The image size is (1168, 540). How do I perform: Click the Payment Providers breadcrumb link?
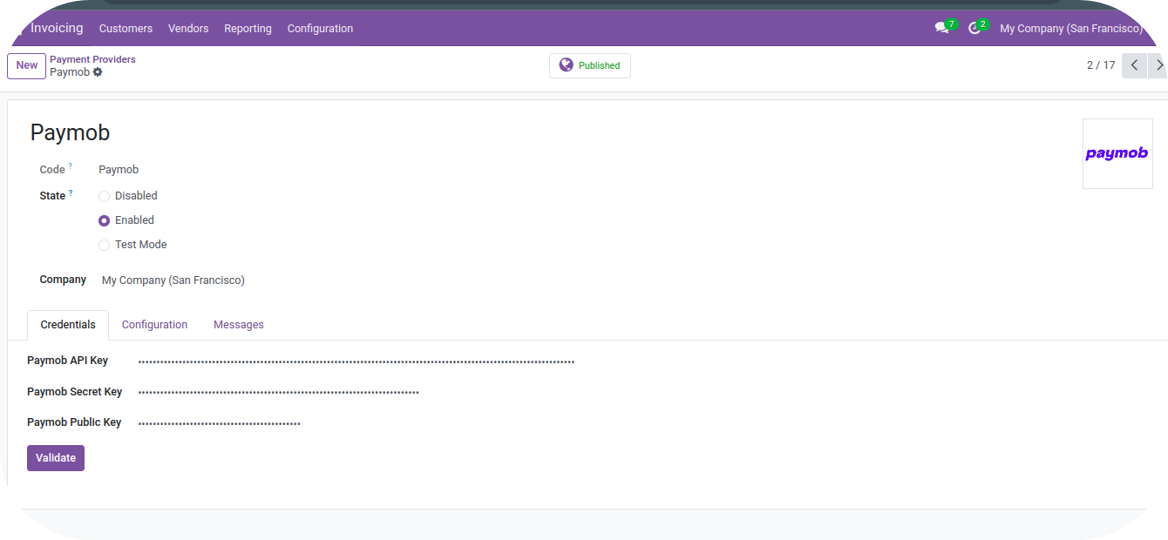pyautogui.click(x=93, y=59)
